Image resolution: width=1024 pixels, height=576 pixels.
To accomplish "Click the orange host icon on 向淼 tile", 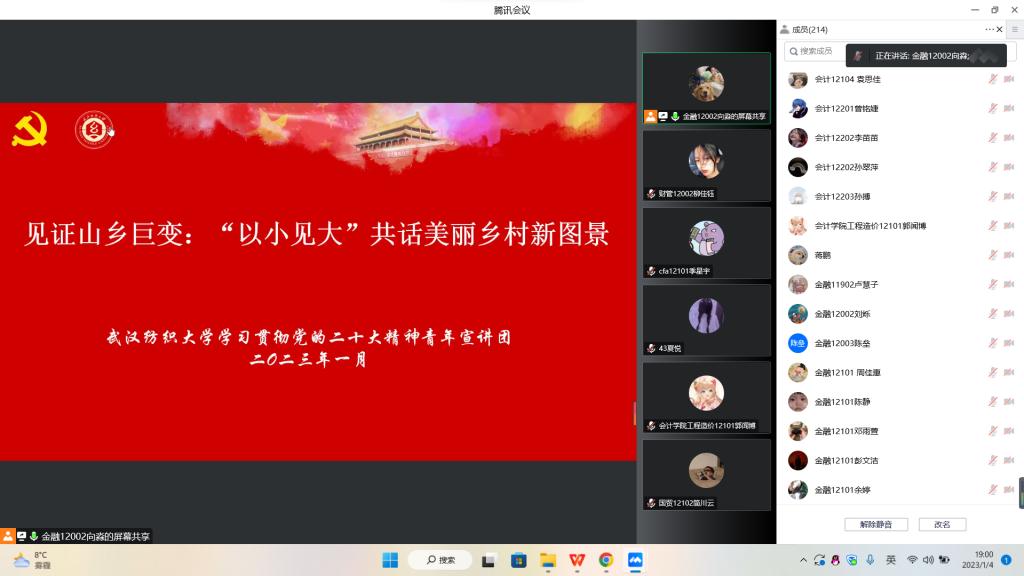I will 651,117.
